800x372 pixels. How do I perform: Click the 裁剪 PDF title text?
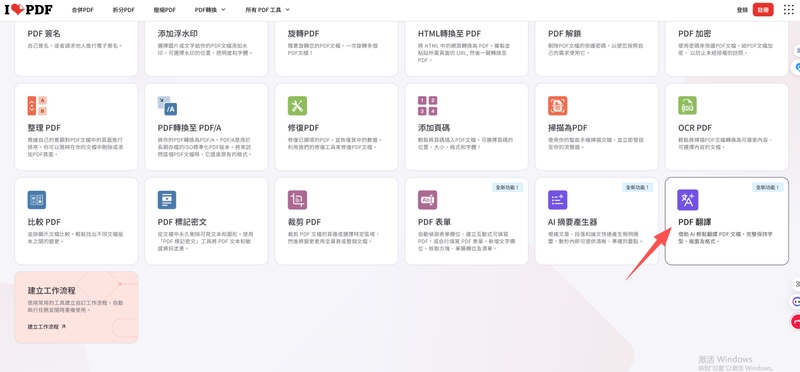(304, 222)
